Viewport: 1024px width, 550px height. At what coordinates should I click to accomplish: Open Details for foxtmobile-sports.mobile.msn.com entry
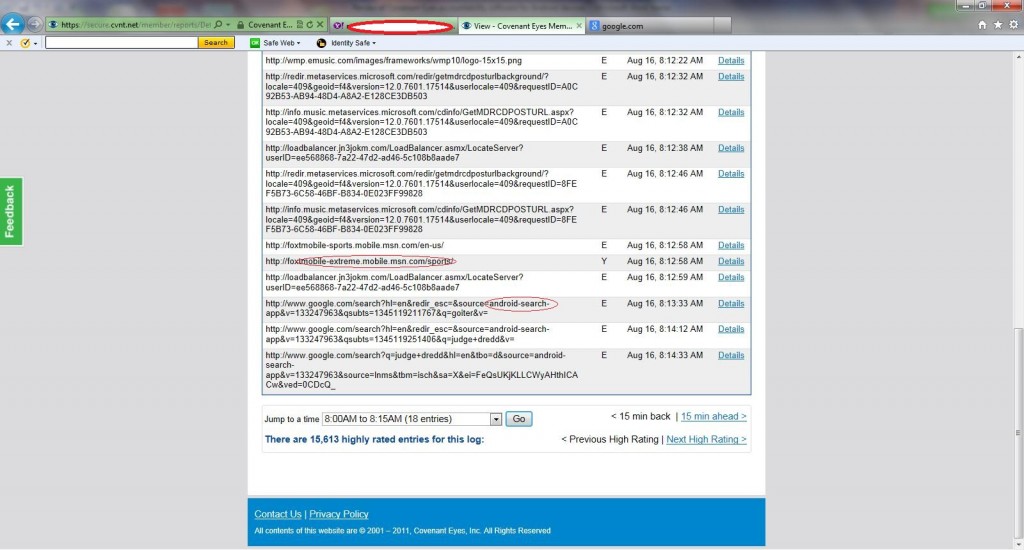tap(731, 246)
